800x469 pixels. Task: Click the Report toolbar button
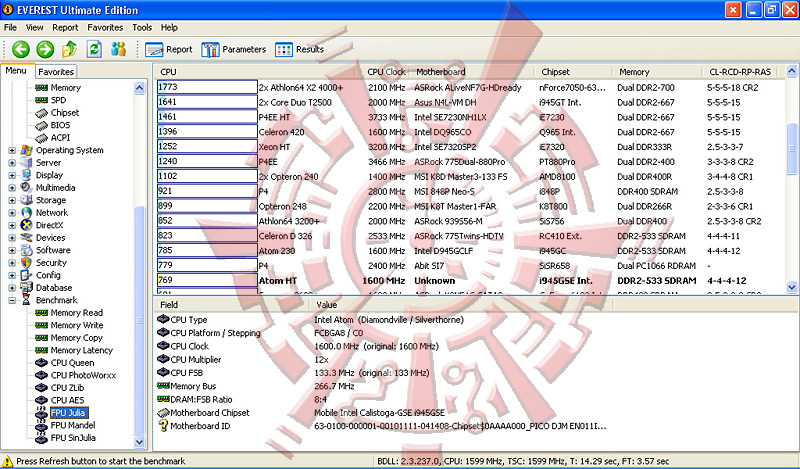click(x=169, y=50)
